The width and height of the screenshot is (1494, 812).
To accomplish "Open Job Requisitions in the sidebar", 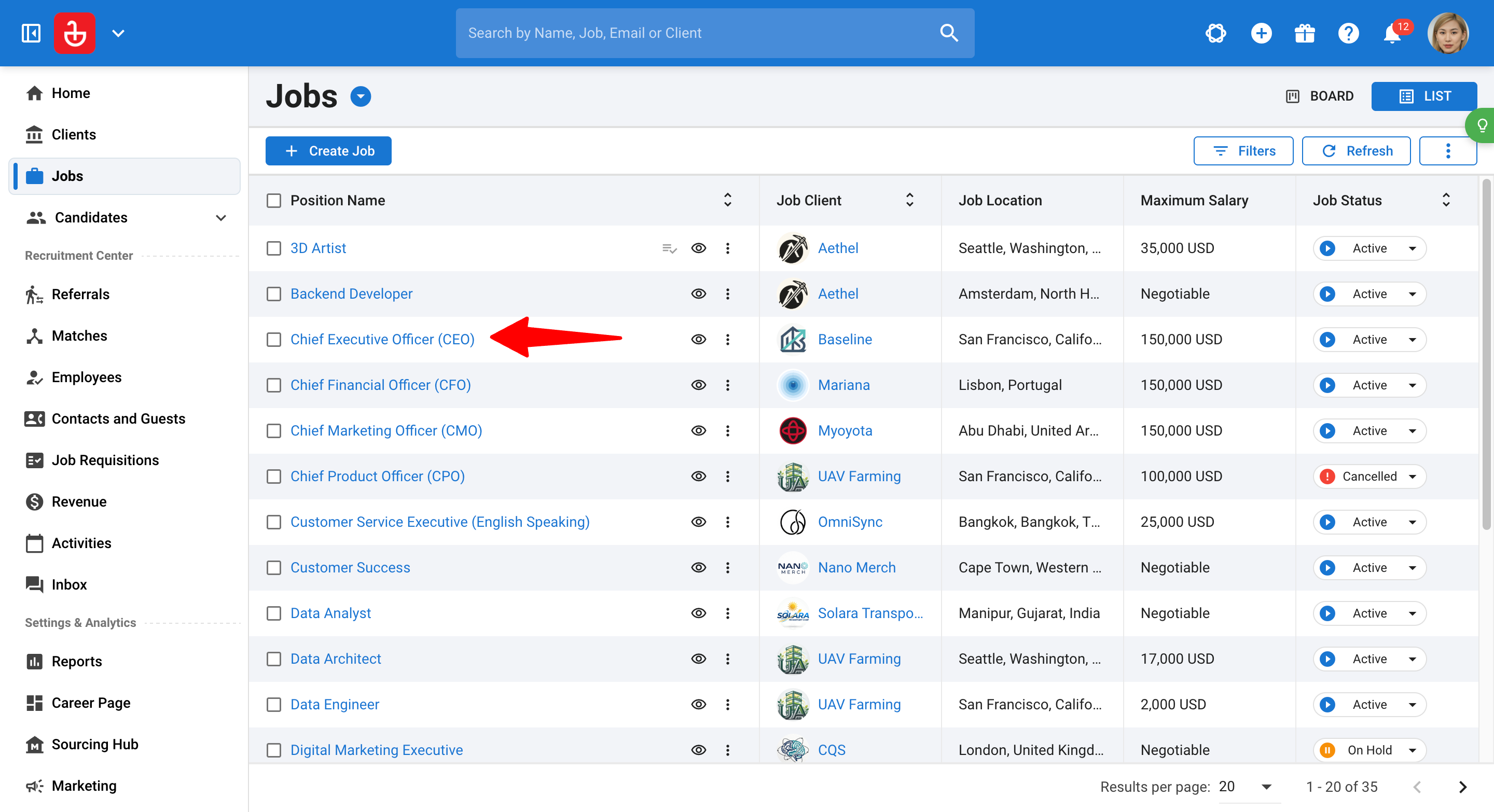I will click(105, 460).
